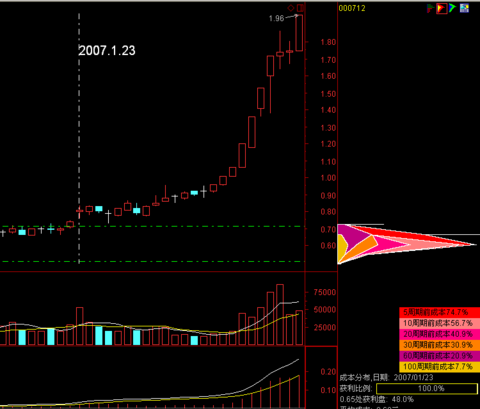480x409 pixels.
Task: Click the red rectangle icon beside the diamond
Action: pyautogui.click(x=301, y=8)
